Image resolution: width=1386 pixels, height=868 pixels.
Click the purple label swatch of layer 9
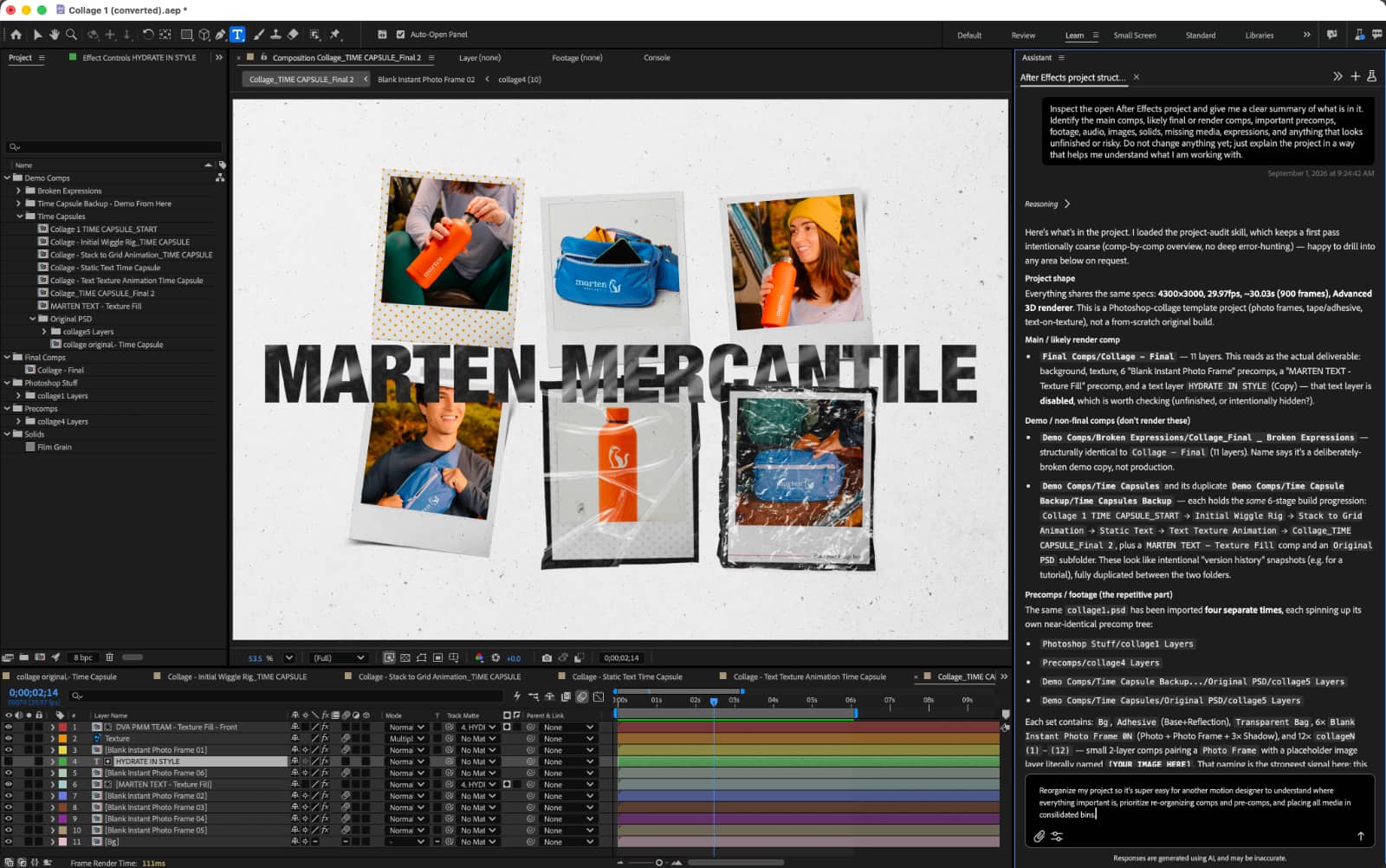(x=62, y=819)
